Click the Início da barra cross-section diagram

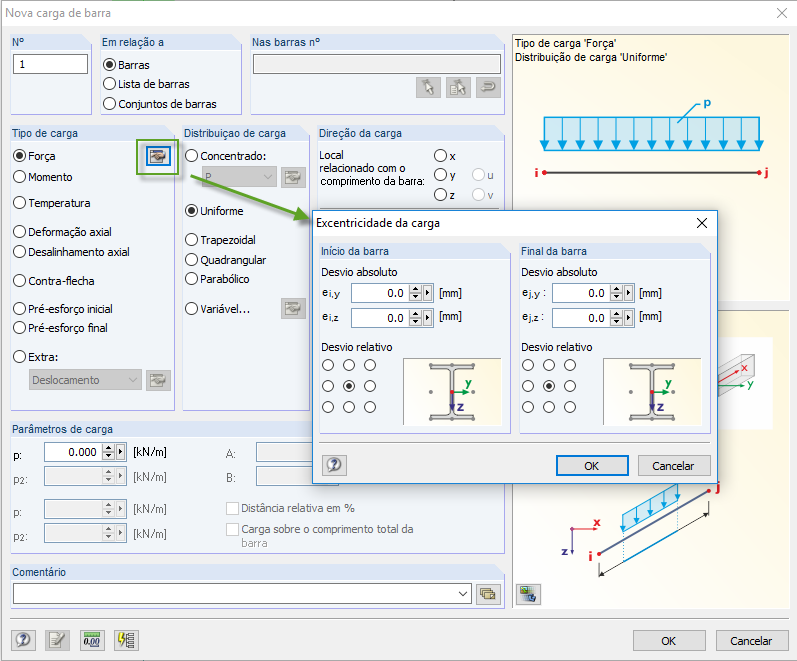(452, 392)
